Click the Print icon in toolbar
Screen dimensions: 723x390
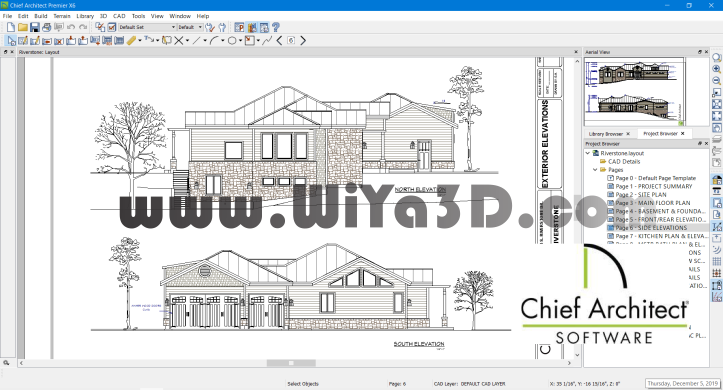[x=47, y=28]
